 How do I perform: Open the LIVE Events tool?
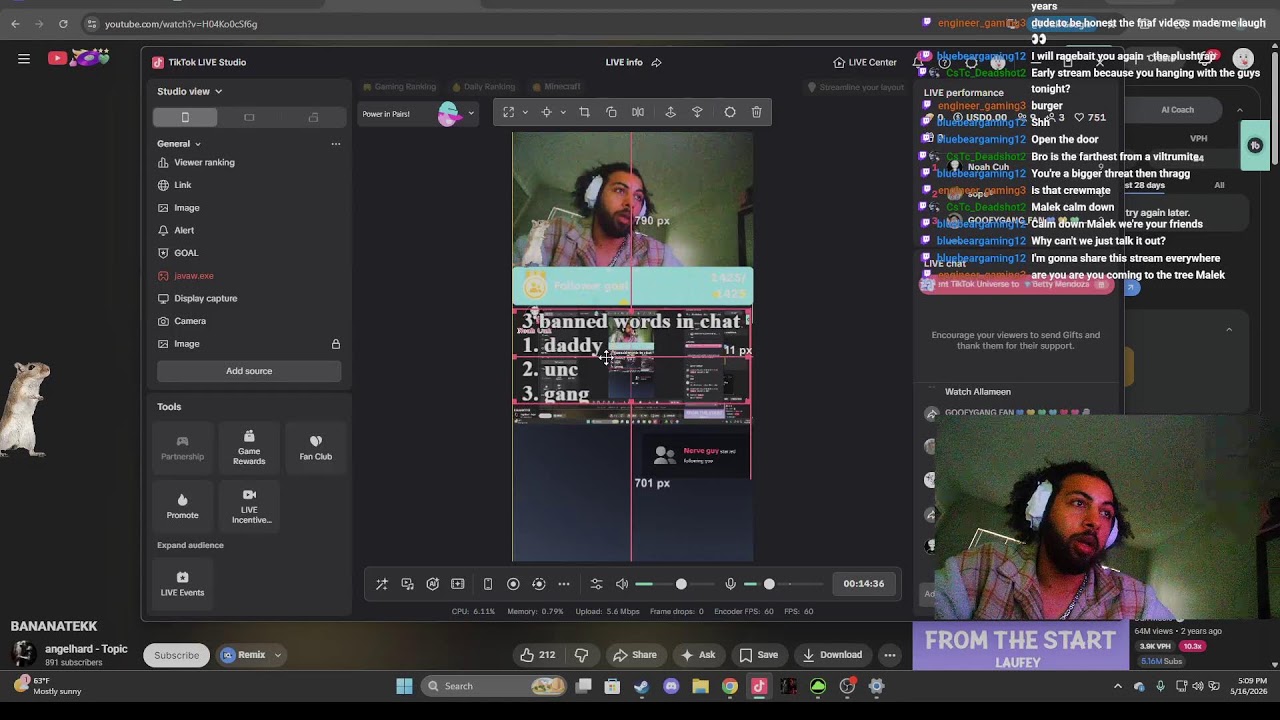[x=182, y=584]
